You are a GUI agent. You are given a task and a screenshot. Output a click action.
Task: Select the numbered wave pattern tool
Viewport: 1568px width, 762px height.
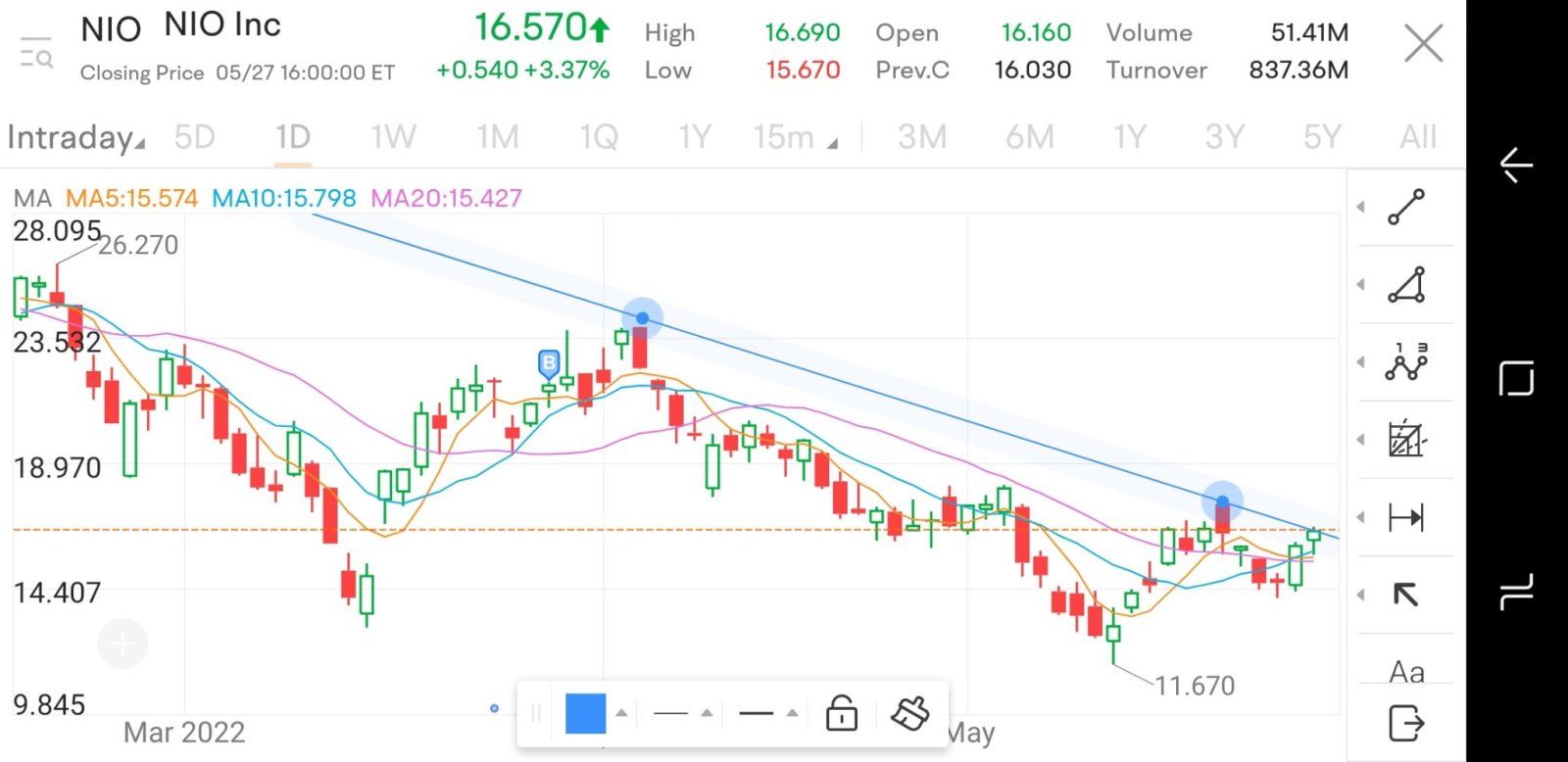tap(1406, 362)
